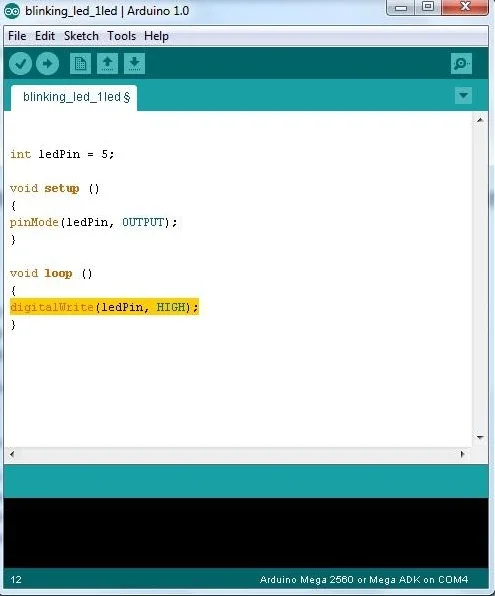Click 'Arduino Mega 2560 or Mega ADK on COM4' text
Image resolution: width=495 pixels, height=596 pixels.
coord(364,580)
